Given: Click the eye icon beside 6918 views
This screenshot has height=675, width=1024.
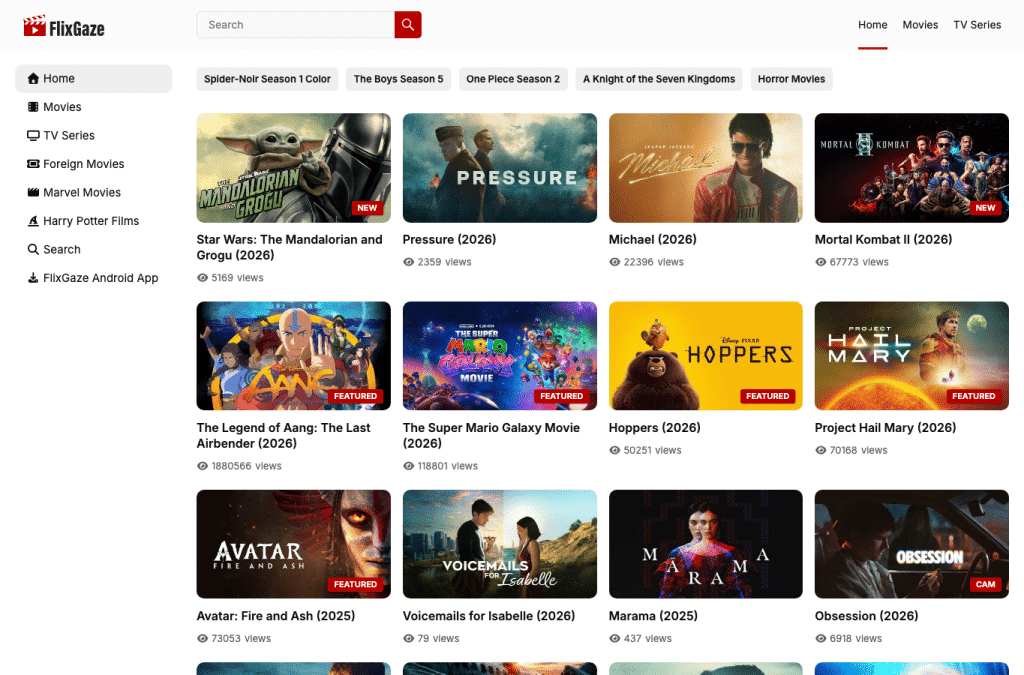Looking at the screenshot, I should 821,638.
